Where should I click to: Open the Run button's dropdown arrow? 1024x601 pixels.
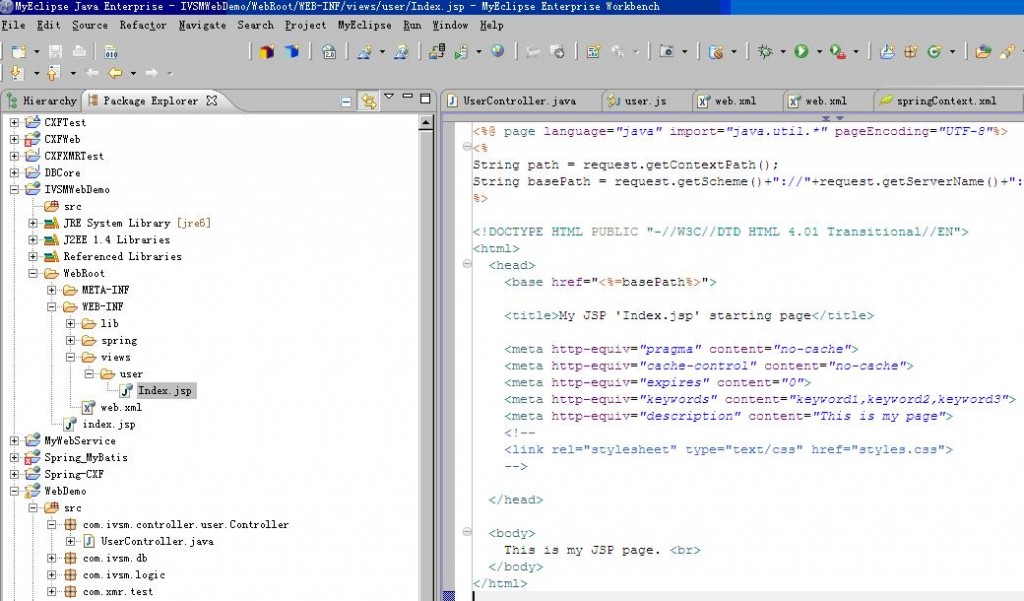818,50
